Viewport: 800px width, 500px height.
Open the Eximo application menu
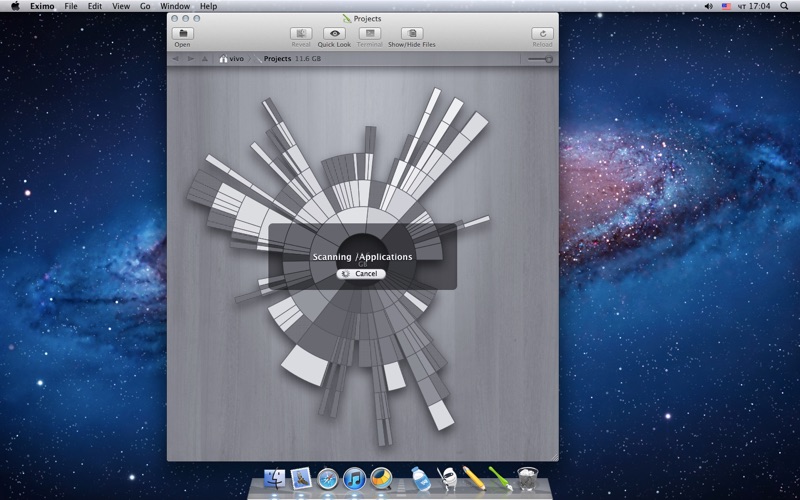click(42, 6)
